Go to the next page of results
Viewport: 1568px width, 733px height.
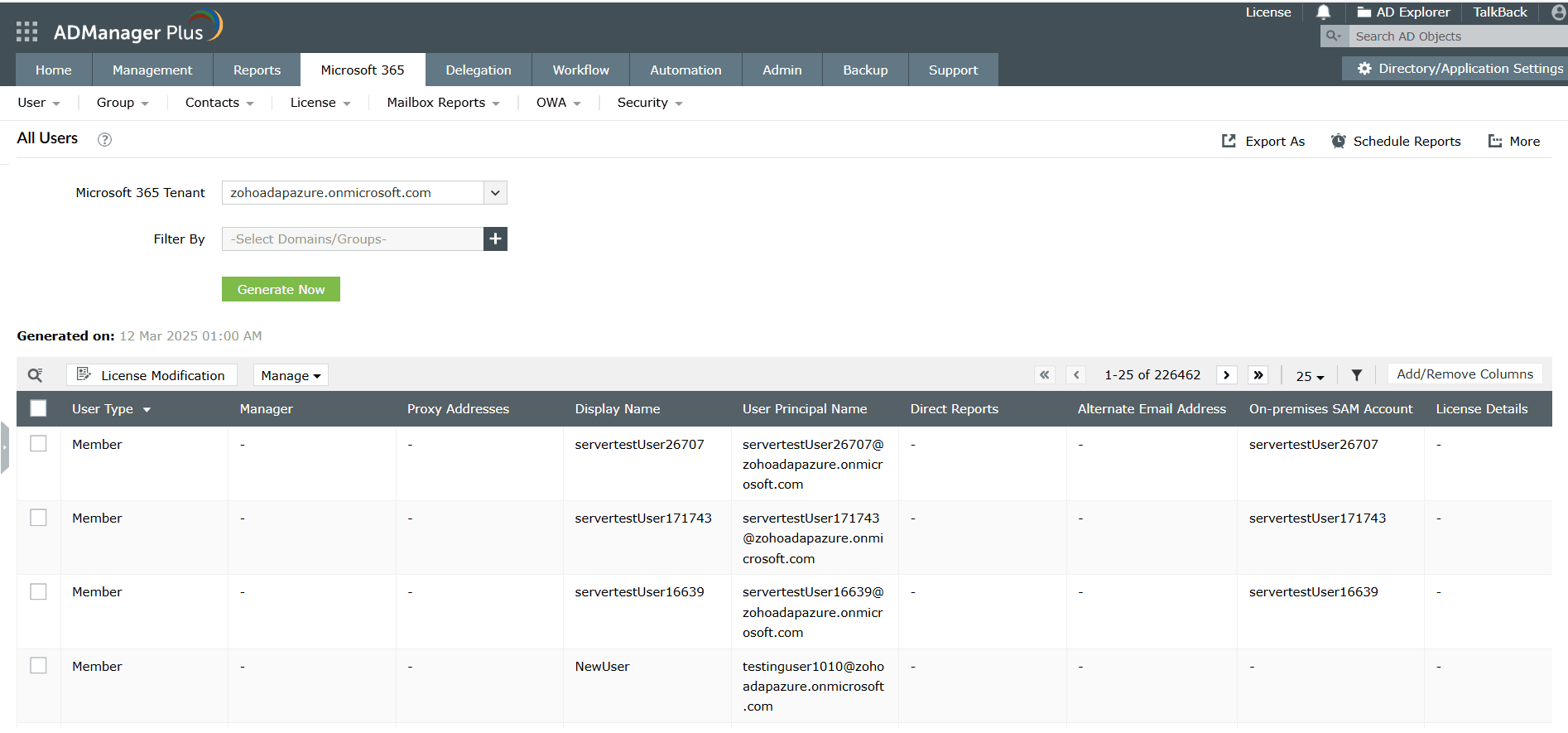(1227, 375)
